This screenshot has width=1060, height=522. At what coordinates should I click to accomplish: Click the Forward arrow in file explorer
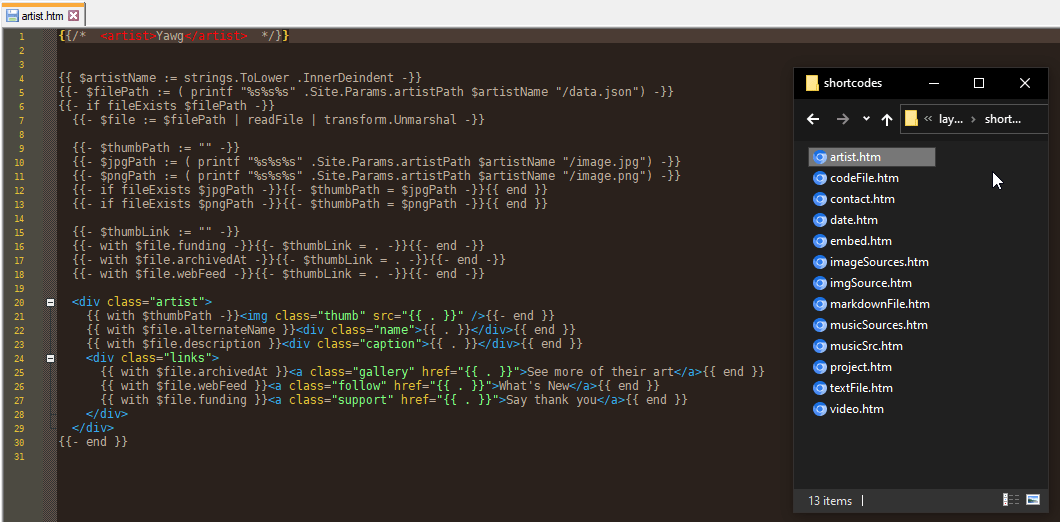tap(842, 119)
